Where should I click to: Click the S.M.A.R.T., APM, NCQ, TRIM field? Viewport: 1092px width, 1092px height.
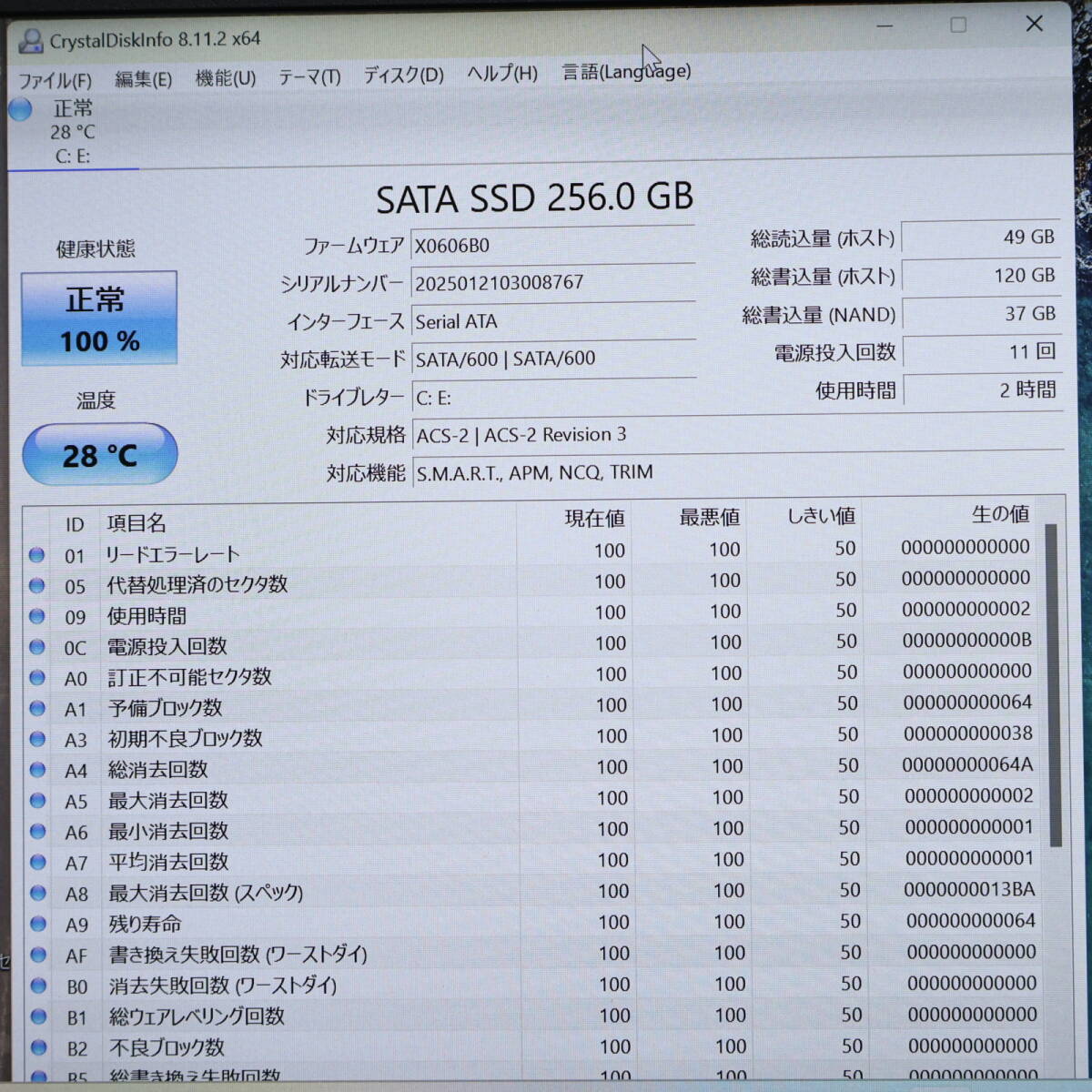(x=738, y=472)
